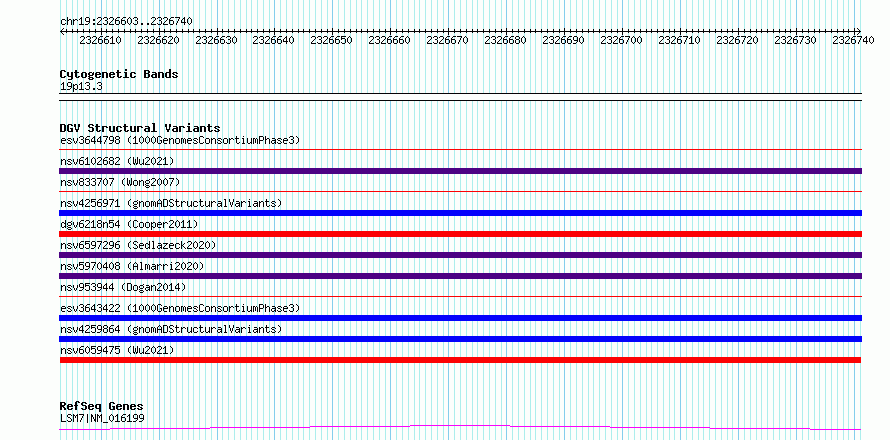Viewport: 890px width, 440px height.
Task: Open variant nsv4256971 gnomAD label
Action: click(x=171, y=203)
